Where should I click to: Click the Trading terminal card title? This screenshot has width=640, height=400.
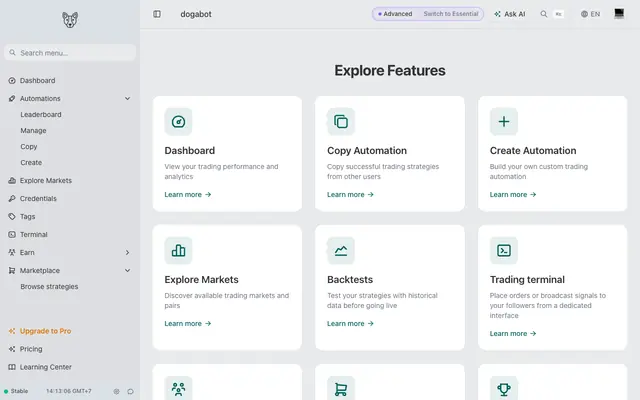pos(527,280)
